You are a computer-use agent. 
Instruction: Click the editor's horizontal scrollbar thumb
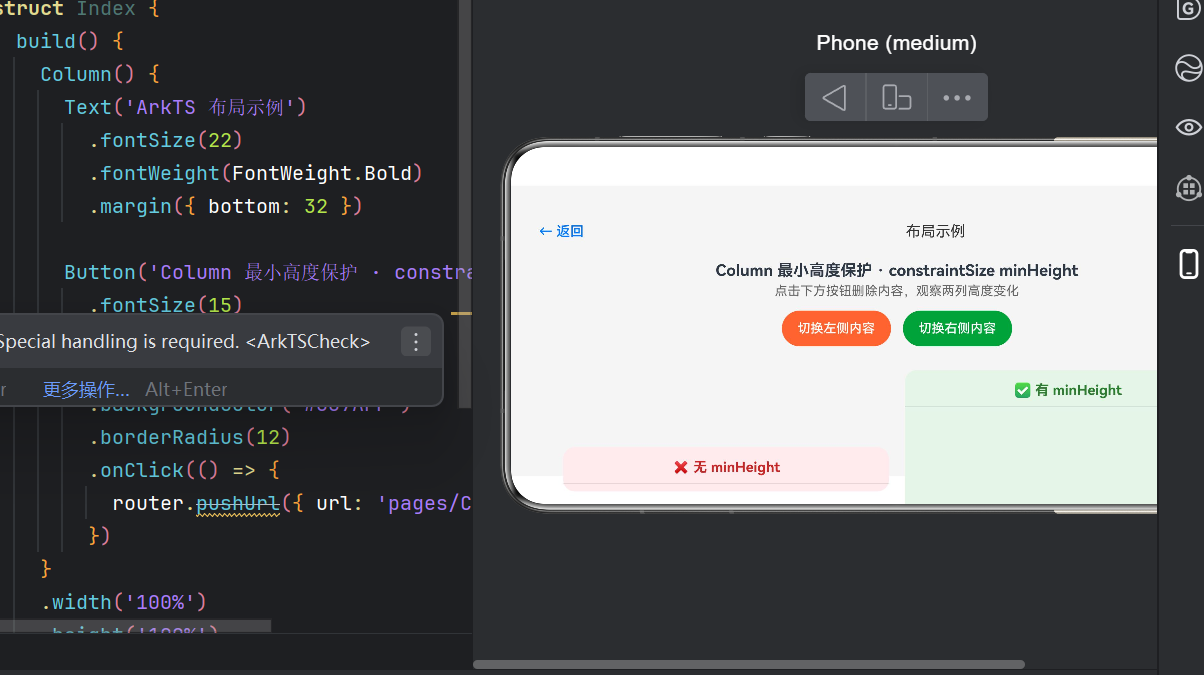[x=135, y=626]
